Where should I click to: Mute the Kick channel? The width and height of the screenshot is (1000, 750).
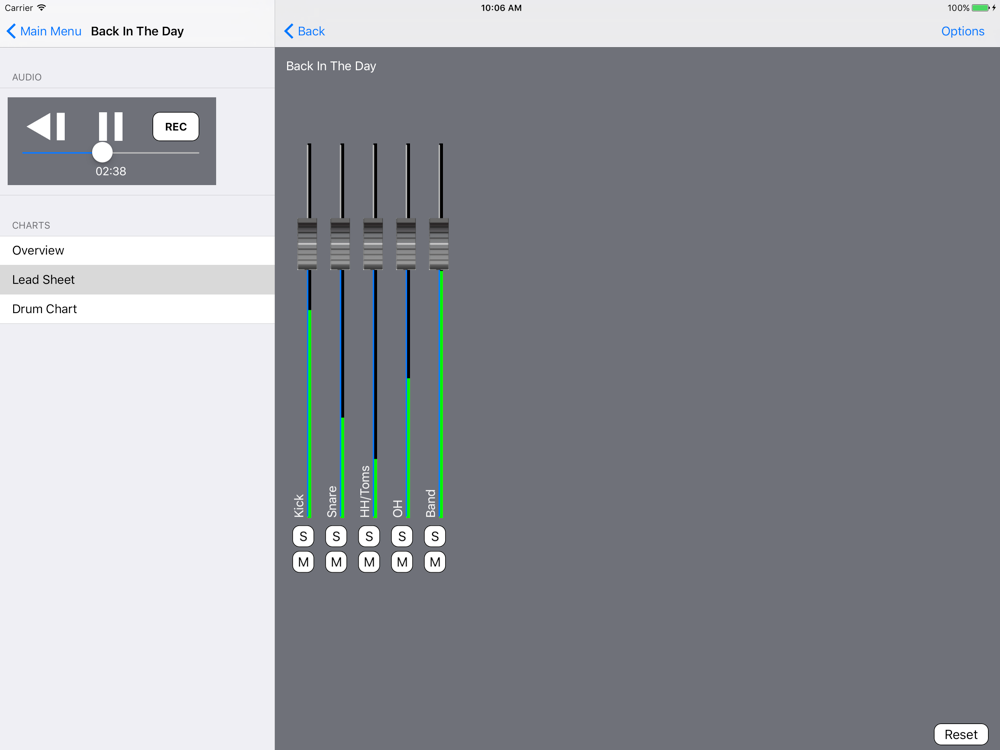coord(303,563)
